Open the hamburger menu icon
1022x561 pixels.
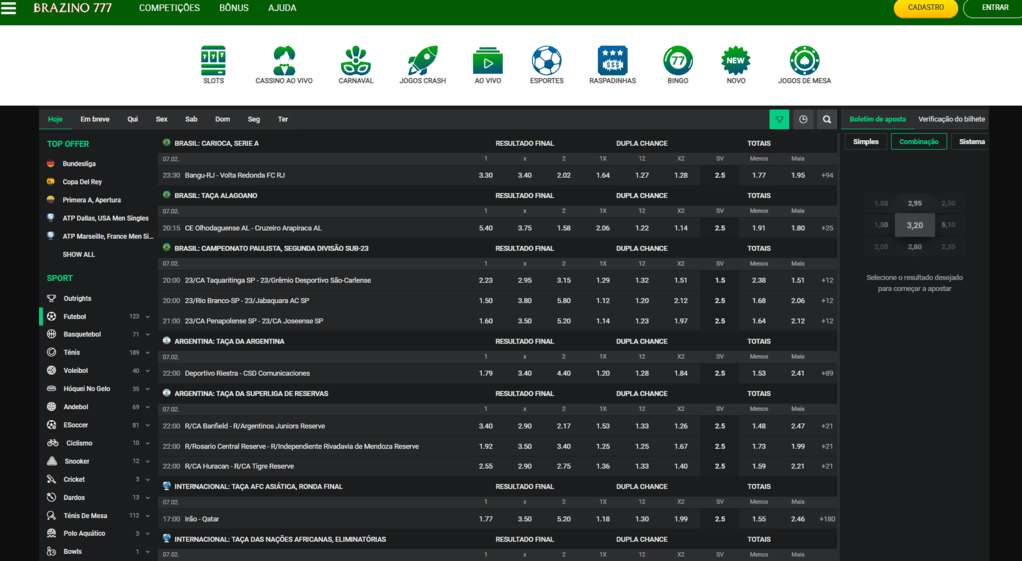[x=8, y=8]
